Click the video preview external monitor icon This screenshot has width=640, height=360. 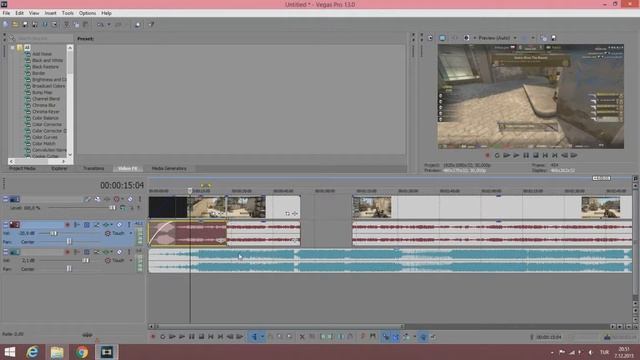(442, 38)
